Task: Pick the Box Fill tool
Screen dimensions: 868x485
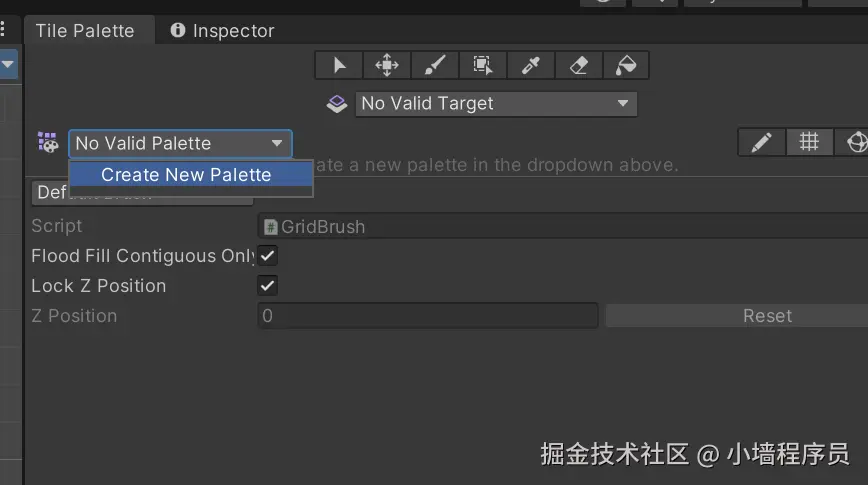Action: click(483, 66)
